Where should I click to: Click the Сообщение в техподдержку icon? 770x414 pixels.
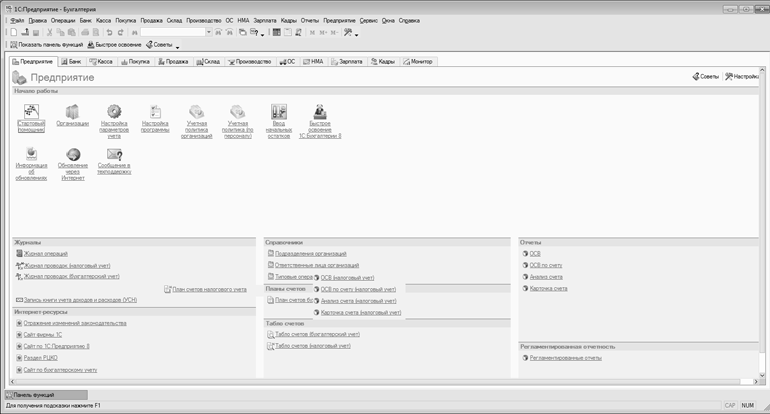(114, 153)
